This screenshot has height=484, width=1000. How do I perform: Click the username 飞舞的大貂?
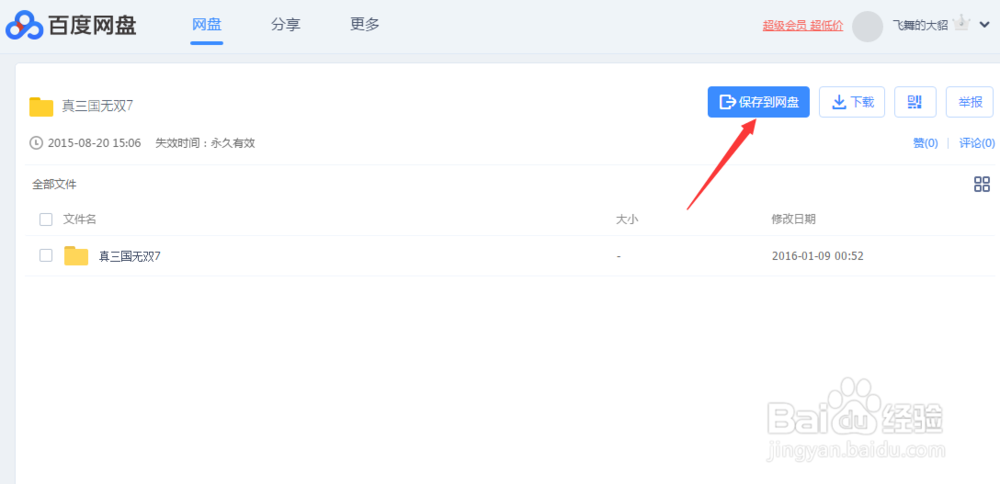pyautogui.click(x=920, y=26)
